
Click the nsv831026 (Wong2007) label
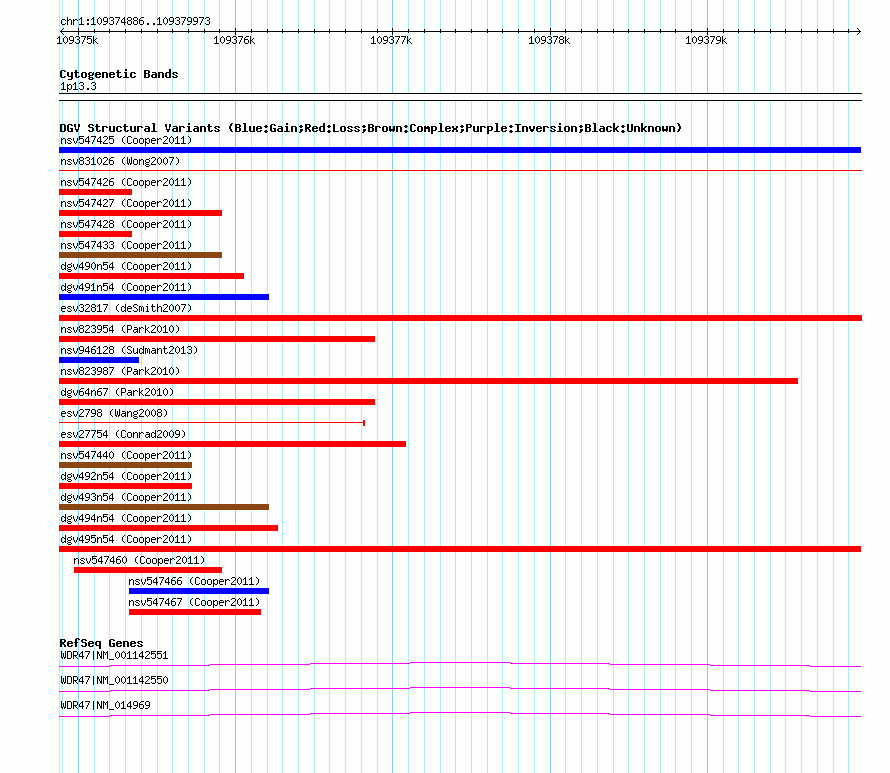[x=120, y=161]
